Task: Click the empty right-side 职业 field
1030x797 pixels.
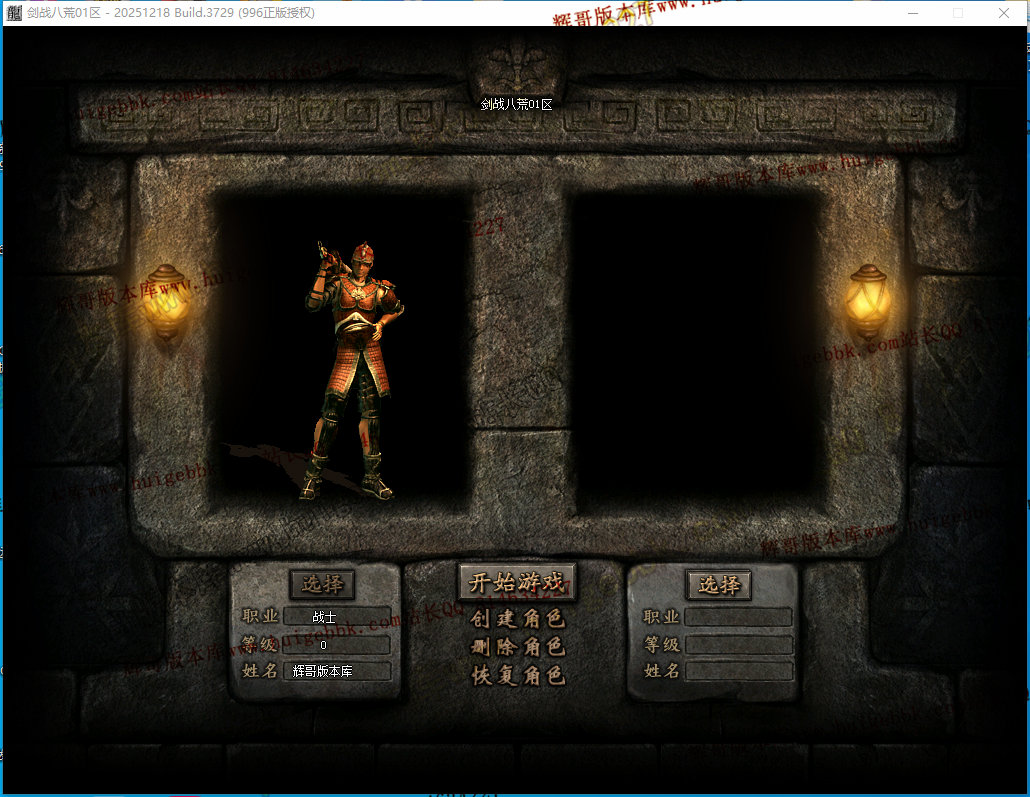Action: click(x=738, y=617)
